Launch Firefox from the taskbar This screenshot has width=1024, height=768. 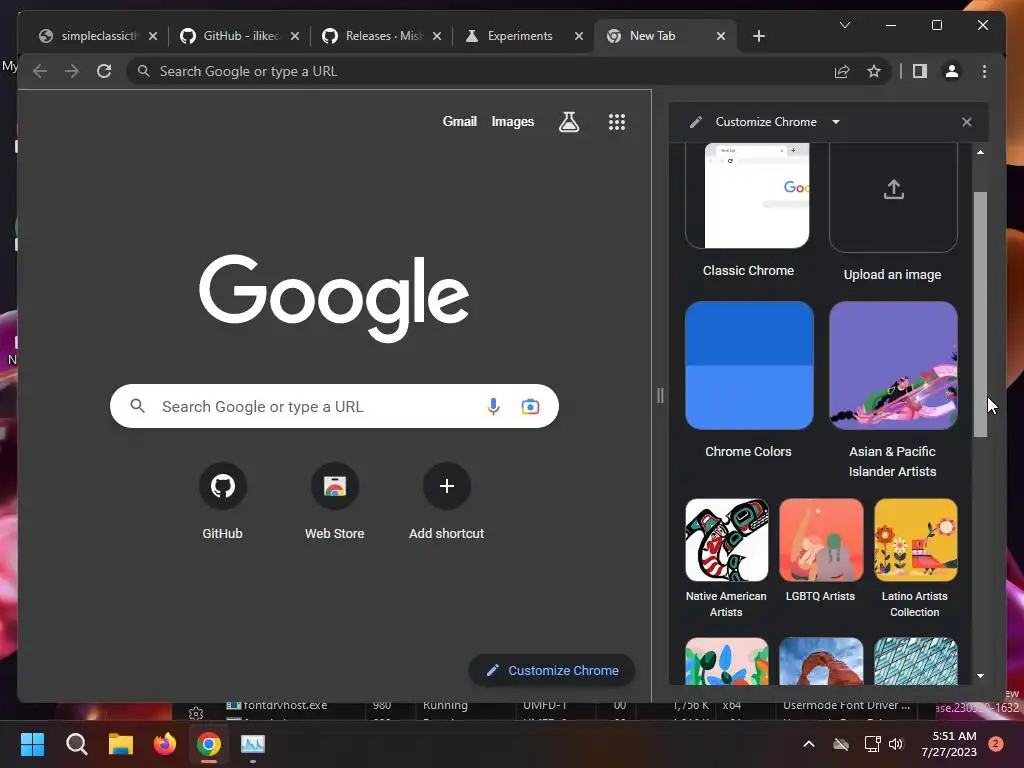coord(165,744)
